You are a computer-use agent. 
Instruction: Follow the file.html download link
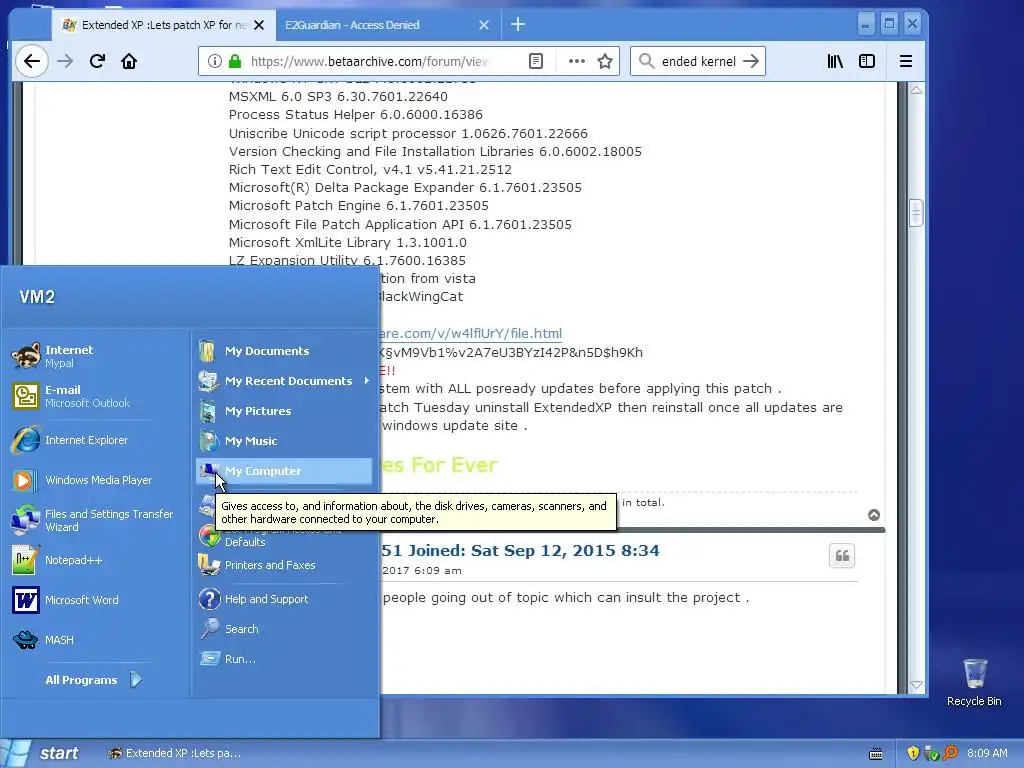(471, 334)
